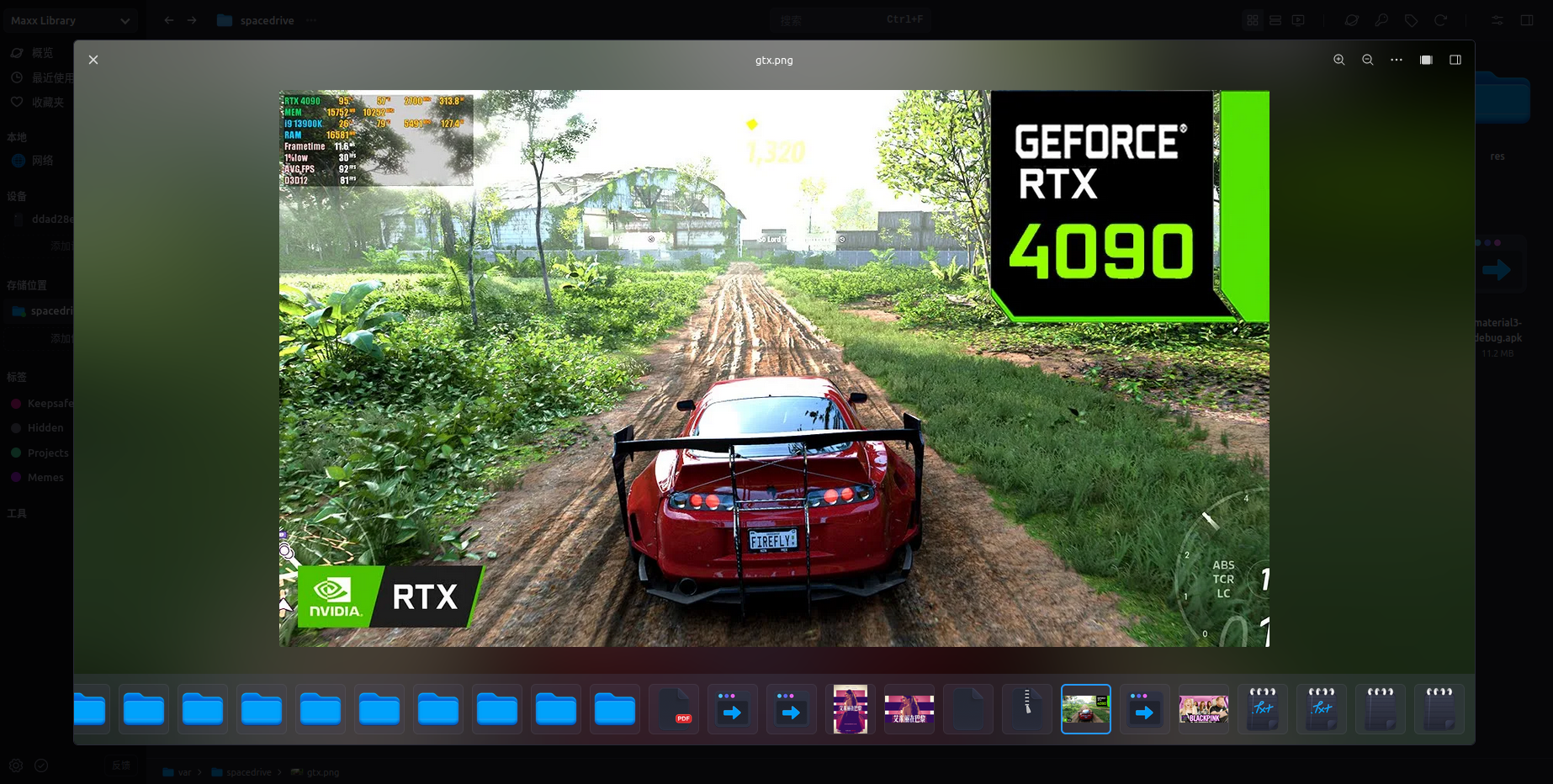Select the blank document thumbnail before the zip
The image size is (1553, 784).
point(968,709)
